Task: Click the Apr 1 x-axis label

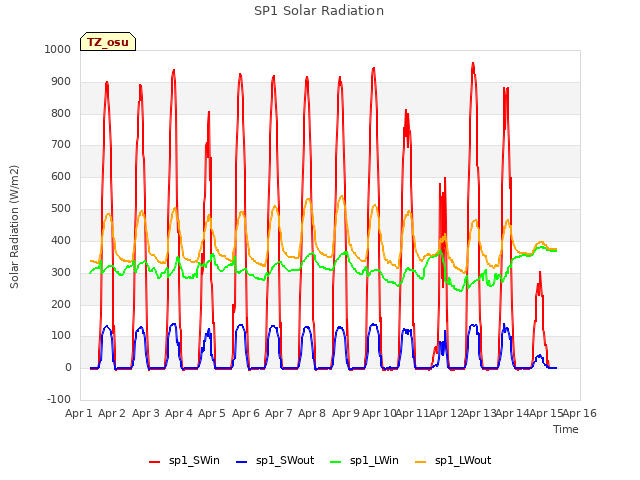Action: tap(79, 413)
